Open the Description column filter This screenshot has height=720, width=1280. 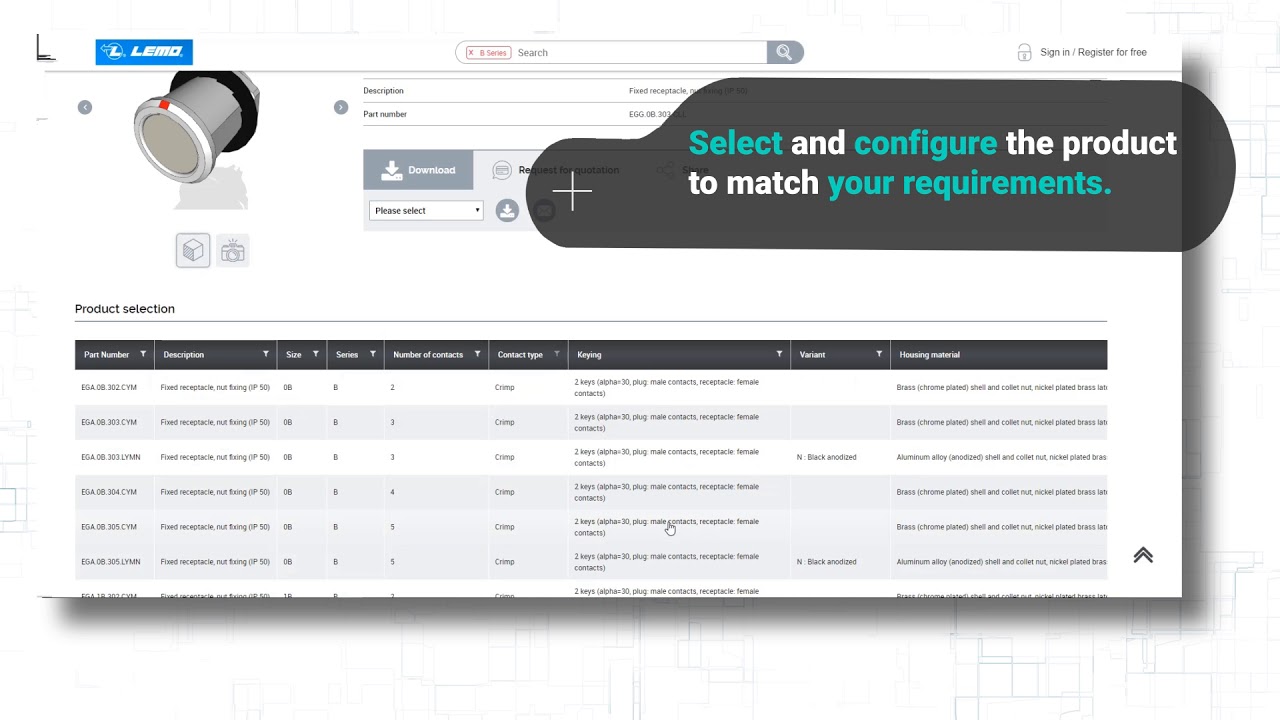pyautogui.click(x=266, y=354)
